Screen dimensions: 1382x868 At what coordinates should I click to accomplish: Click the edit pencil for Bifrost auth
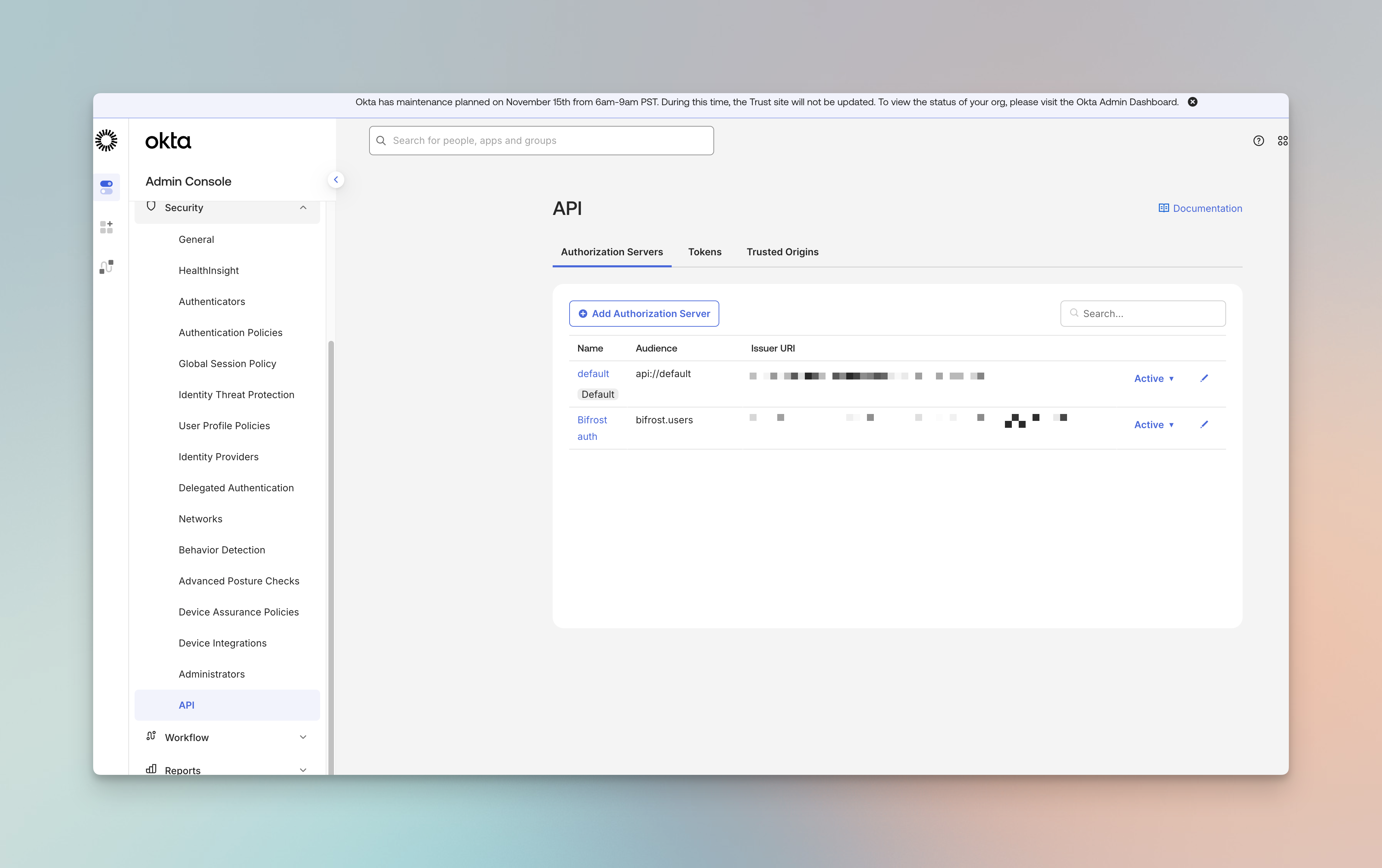[x=1205, y=424]
